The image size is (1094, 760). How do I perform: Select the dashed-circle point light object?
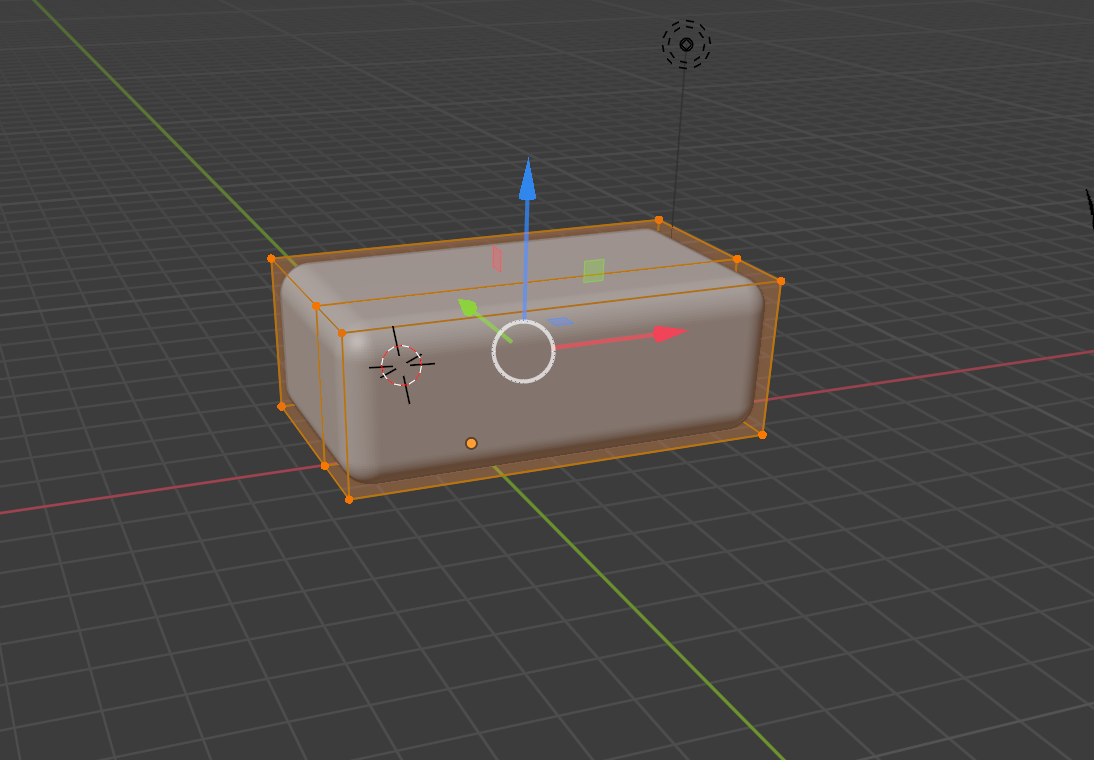[x=687, y=44]
